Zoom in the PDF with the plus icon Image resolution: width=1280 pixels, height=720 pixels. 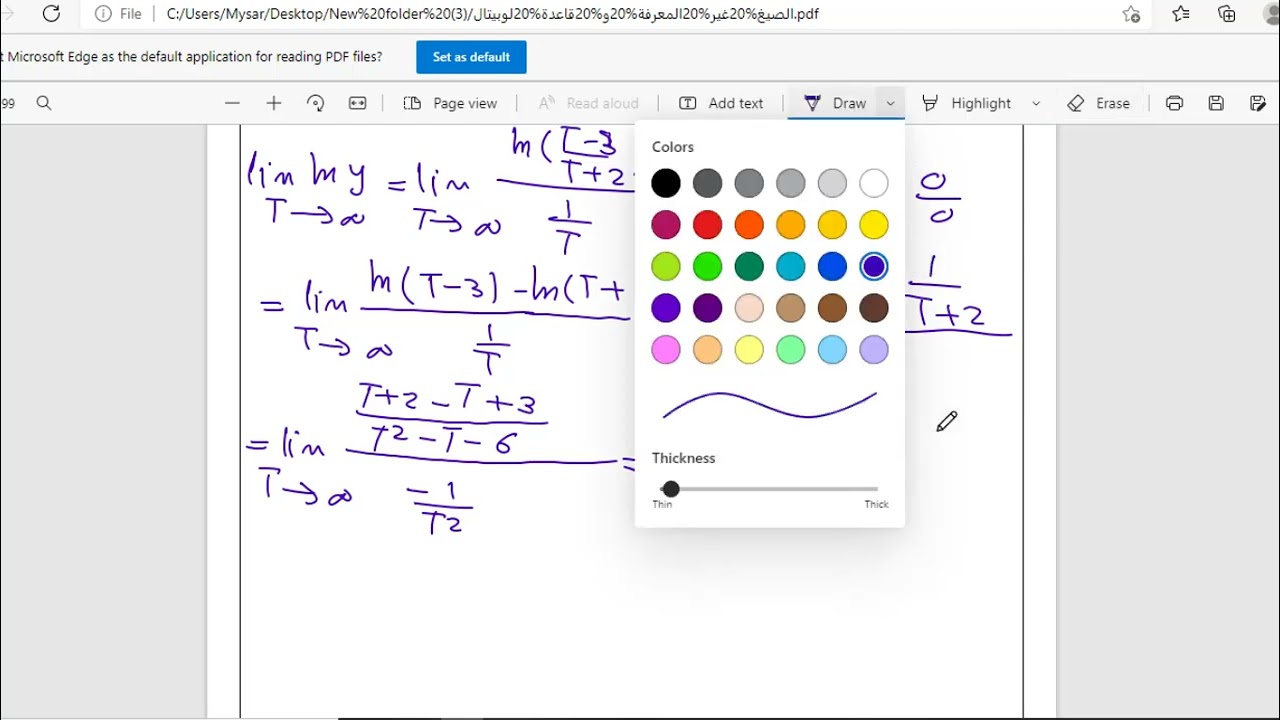tap(274, 103)
